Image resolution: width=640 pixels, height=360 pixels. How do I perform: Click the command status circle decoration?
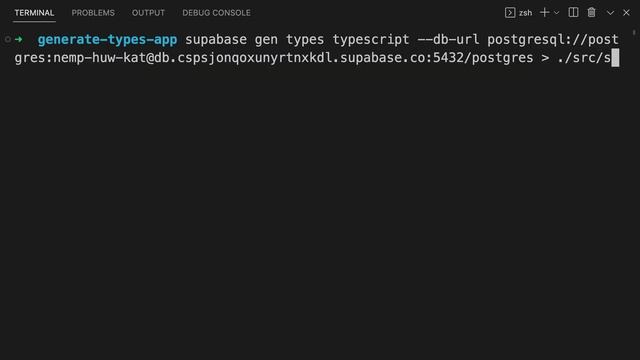pyautogui.click(x=7, y=40)
